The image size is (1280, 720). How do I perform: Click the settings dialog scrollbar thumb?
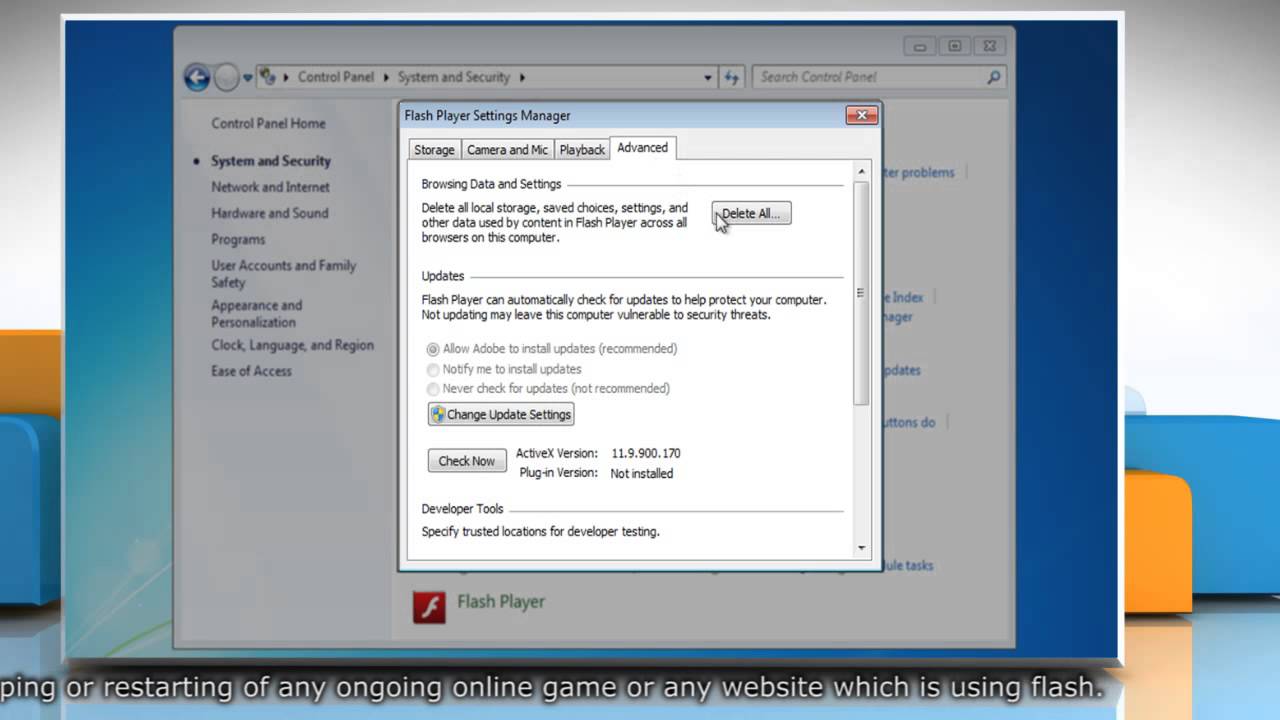tap(861, 292)
